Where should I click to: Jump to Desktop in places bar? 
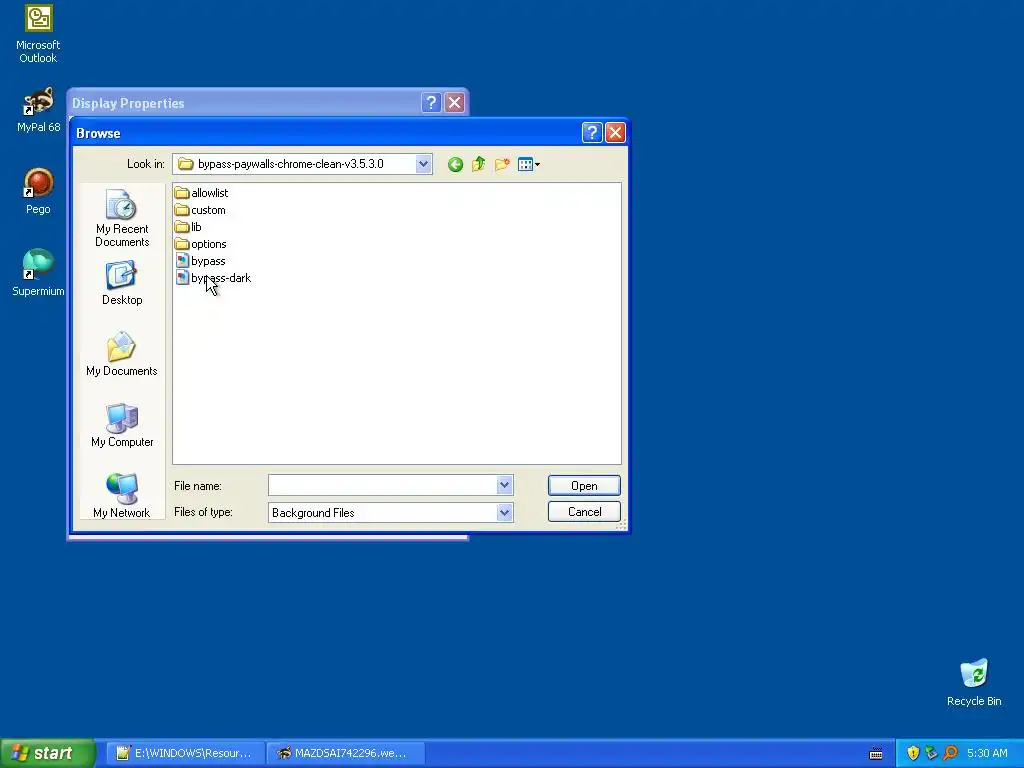[x=122, y=283]
